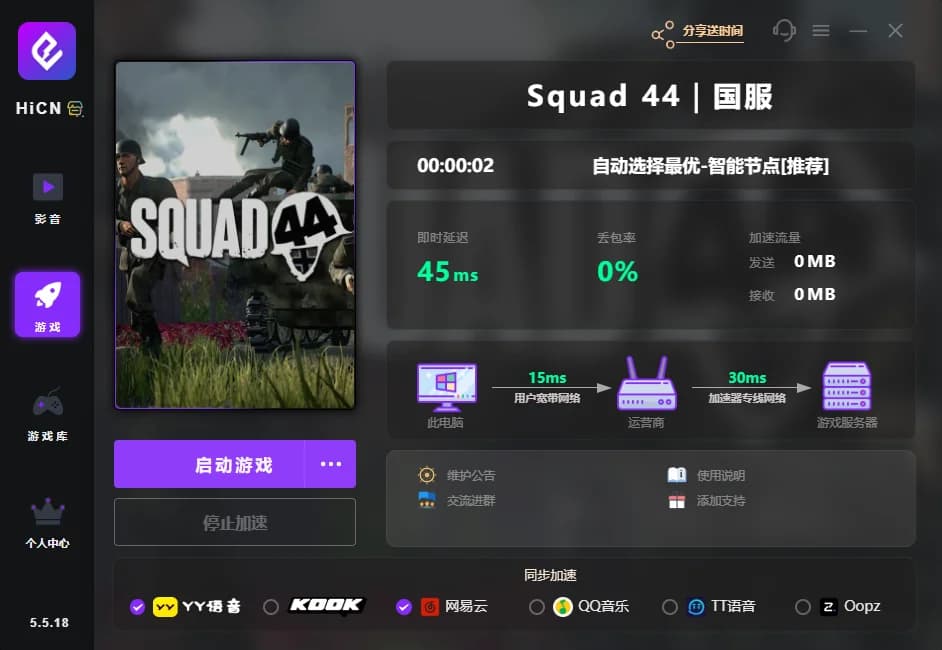This screenshot has width=942, height=650.
Task: Enable KOOK sync acceleration
Action: pyautogui.click(x=271, y=607)
